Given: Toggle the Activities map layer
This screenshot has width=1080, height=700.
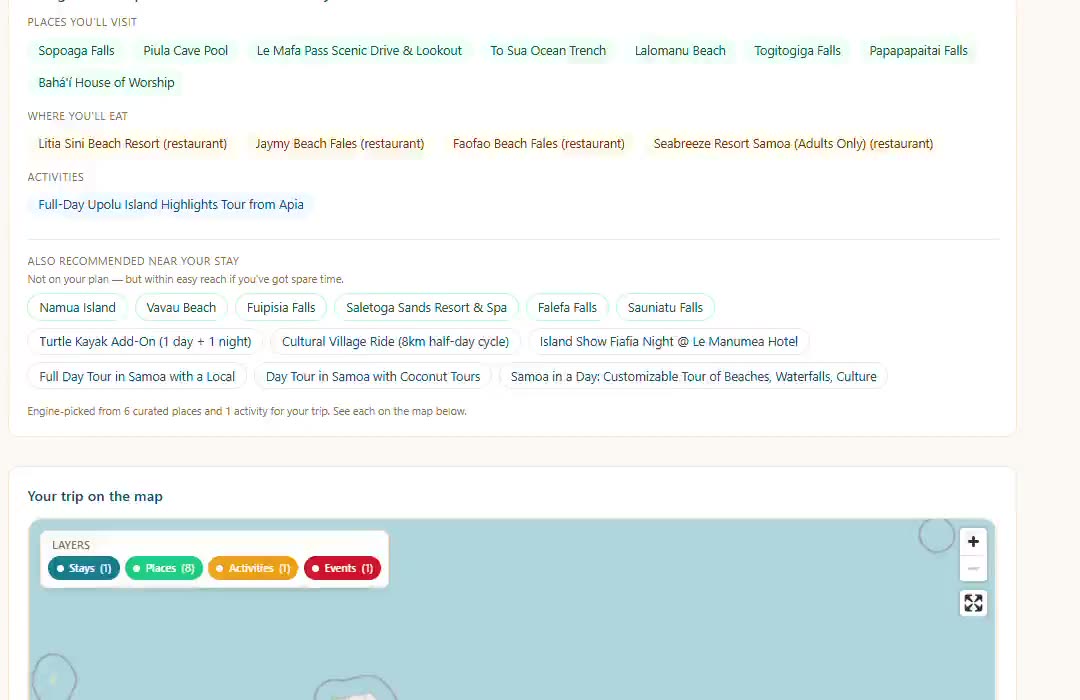Looking at the screenshot, I should click(x=253, y=568).
